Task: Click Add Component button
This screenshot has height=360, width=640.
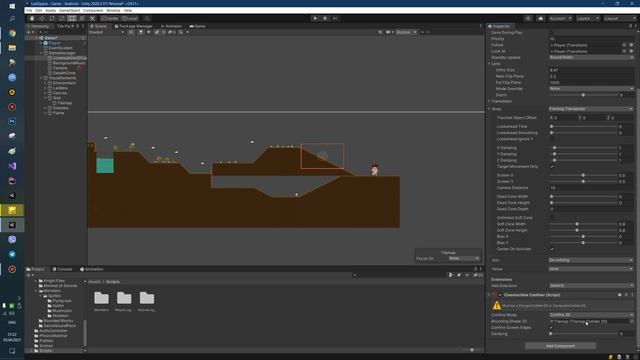Action: click(560, 346)
